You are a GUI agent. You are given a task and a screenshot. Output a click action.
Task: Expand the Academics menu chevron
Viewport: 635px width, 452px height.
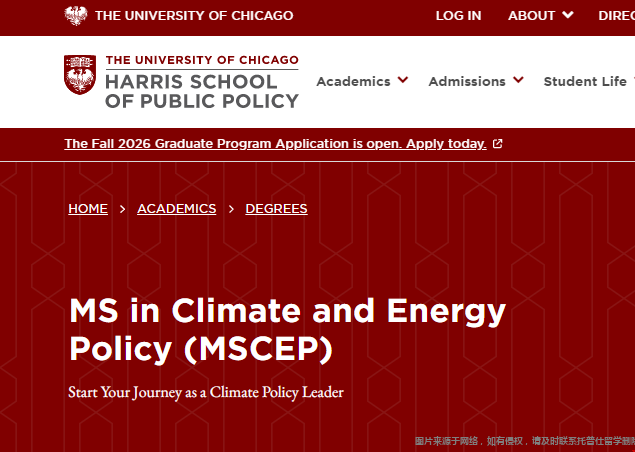[403, 81]
